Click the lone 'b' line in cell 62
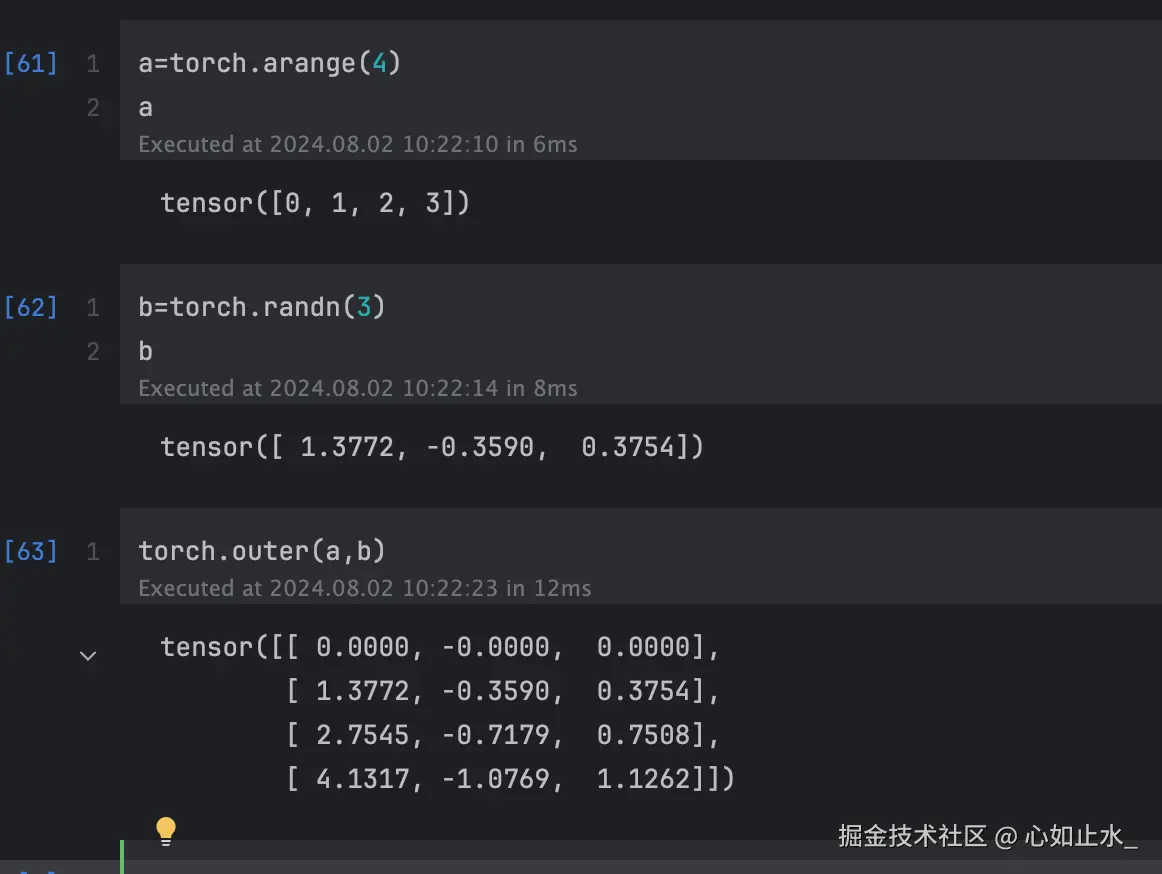 coord(146,351)
